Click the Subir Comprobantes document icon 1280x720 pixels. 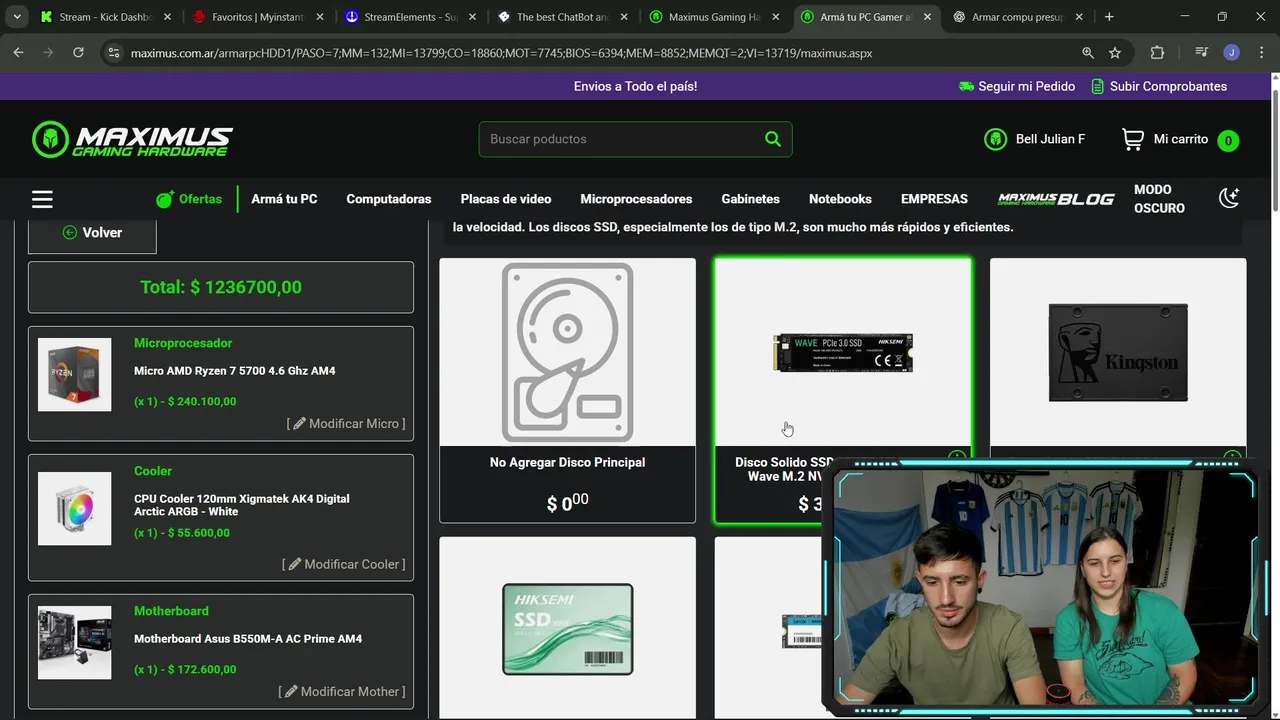[x=1098, y=86]
